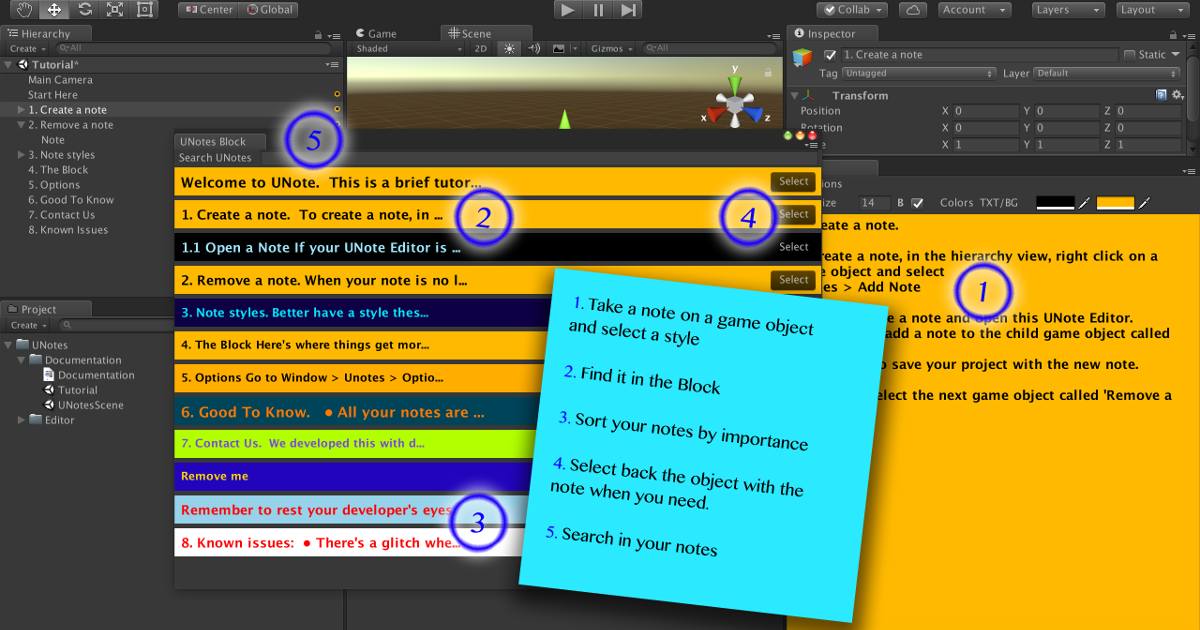
Task: Select the Rotate tool
Action: tap(85, 9)
